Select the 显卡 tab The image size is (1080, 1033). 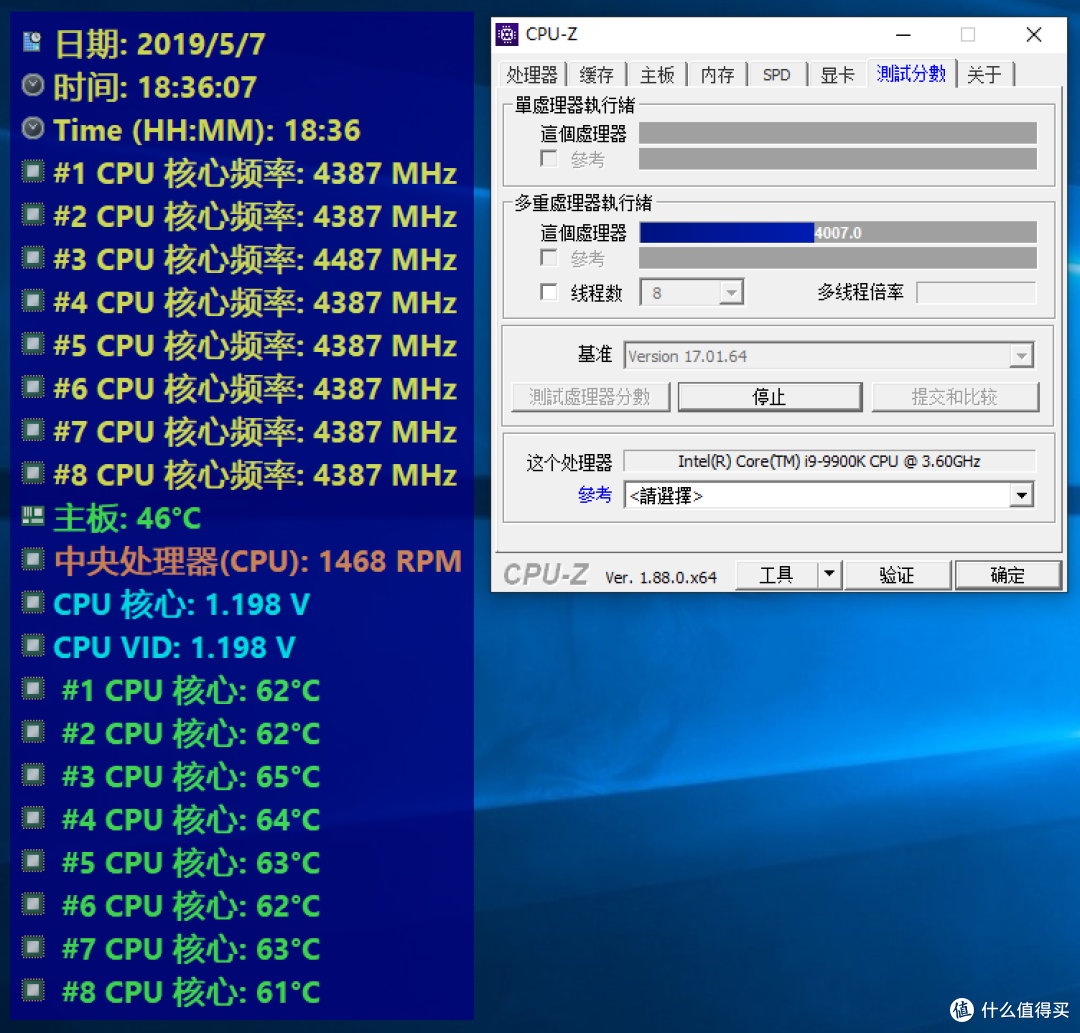pos(838,74)
